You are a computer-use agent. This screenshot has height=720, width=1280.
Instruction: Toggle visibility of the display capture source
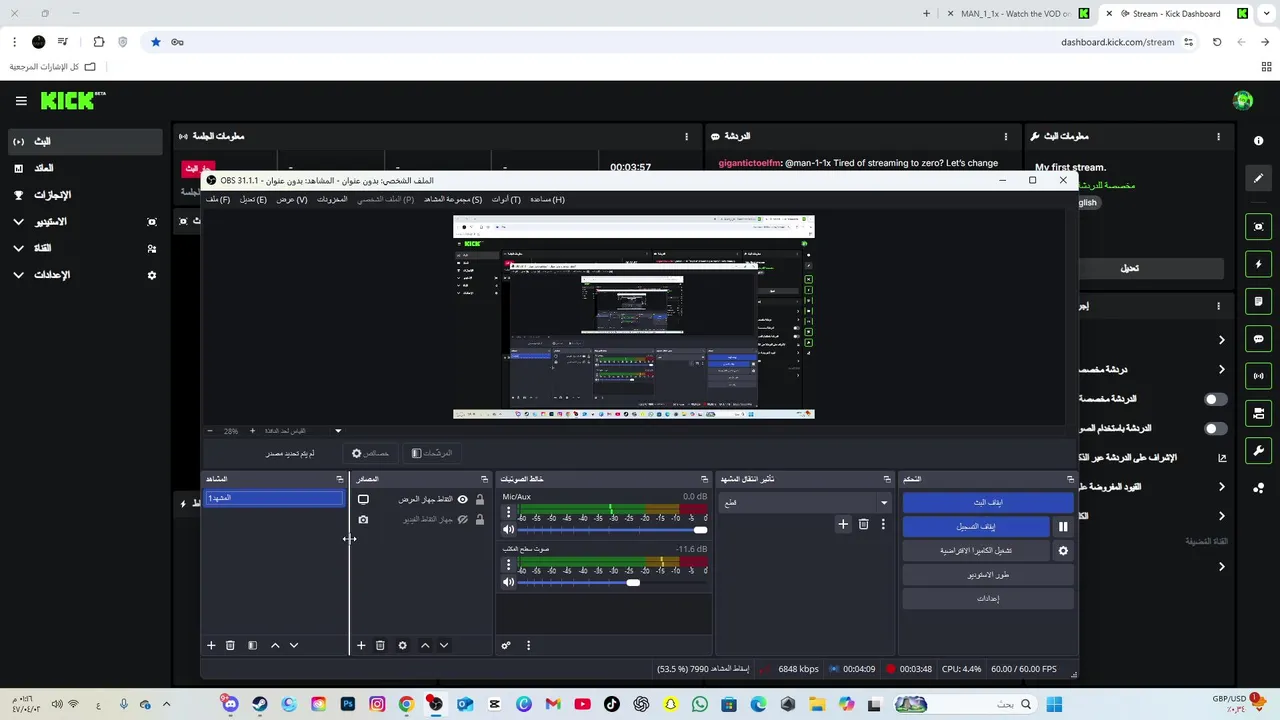pyautogui.click(x=462, y=499)
